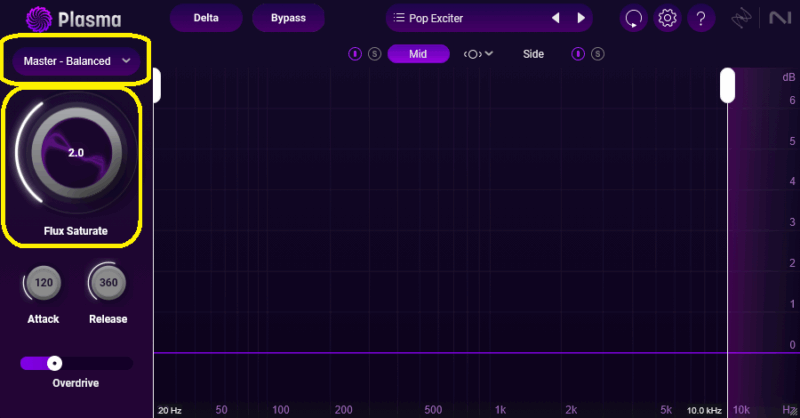Solo the Mid channel
Screen dimensions: 800x418
[x=374, y=54]
